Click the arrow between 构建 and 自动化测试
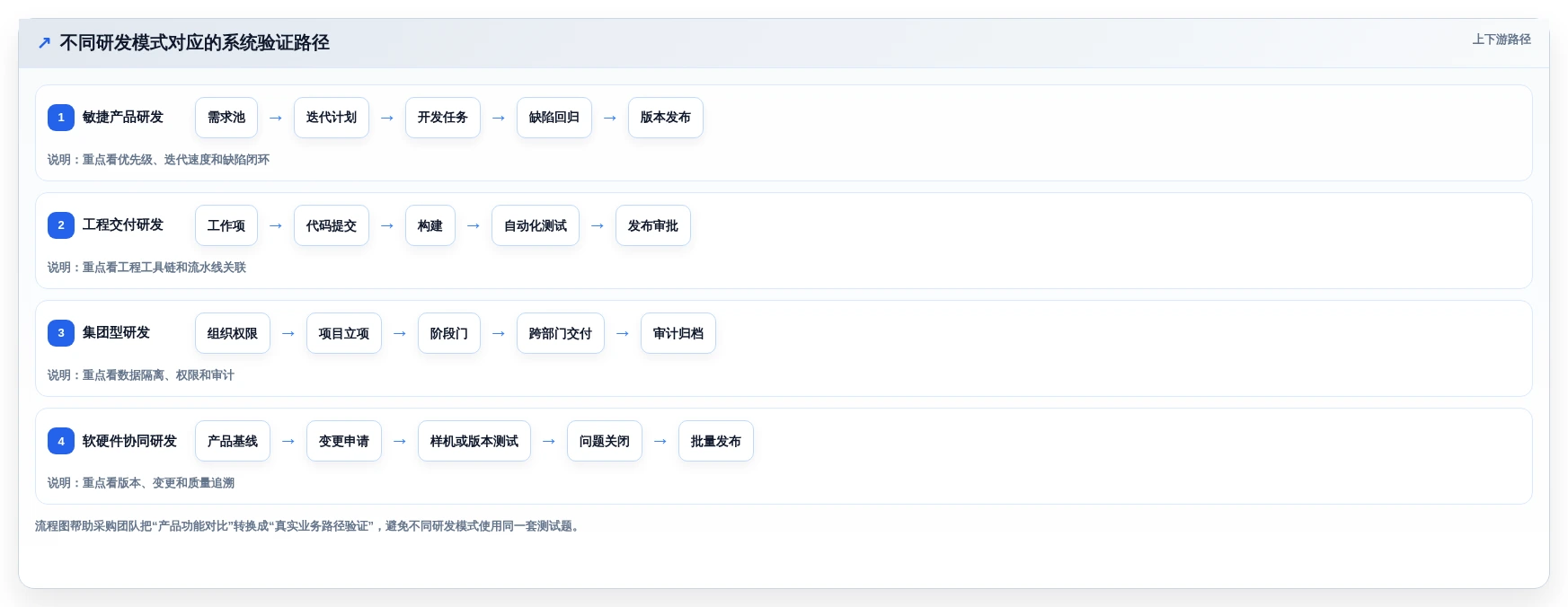Image resolution: width=1568 pixels, height=607 pixels. click(474, 225)
